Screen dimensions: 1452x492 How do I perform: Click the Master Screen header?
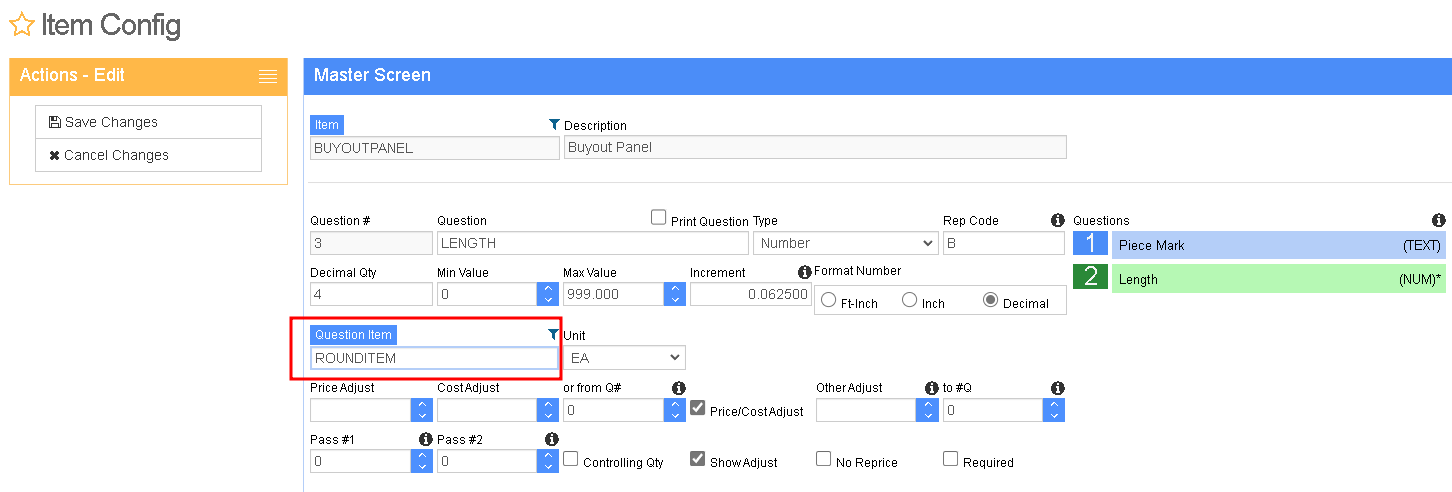coord(877,76)
